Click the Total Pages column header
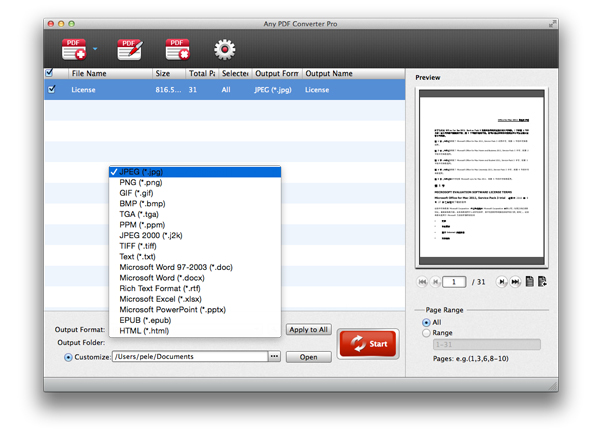Image resolution: width=600 pixels, height=433 pixels. coord(202,73)
